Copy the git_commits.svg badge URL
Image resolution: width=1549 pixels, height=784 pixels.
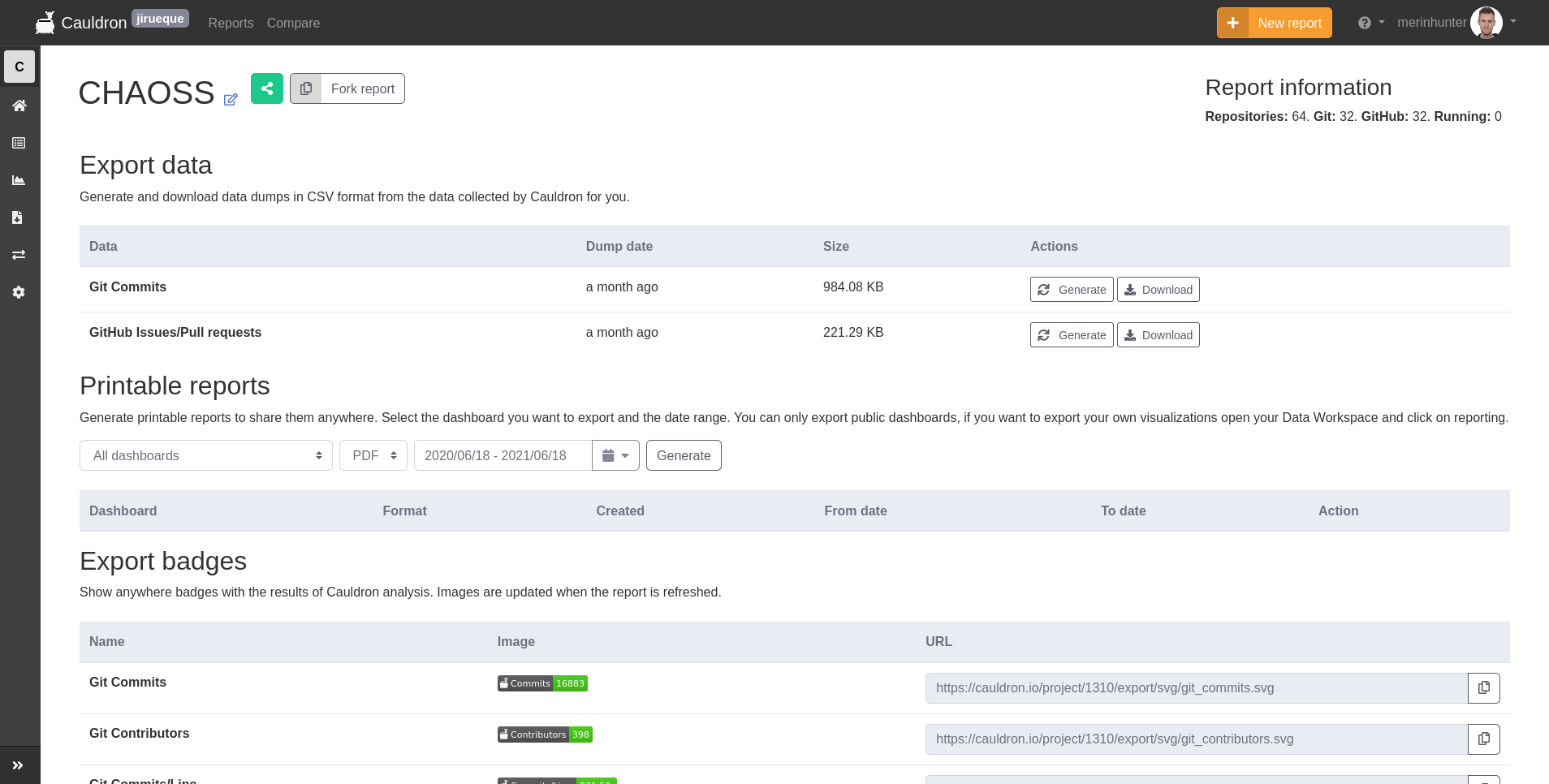pyautogui.click(x=1484, y=688)
